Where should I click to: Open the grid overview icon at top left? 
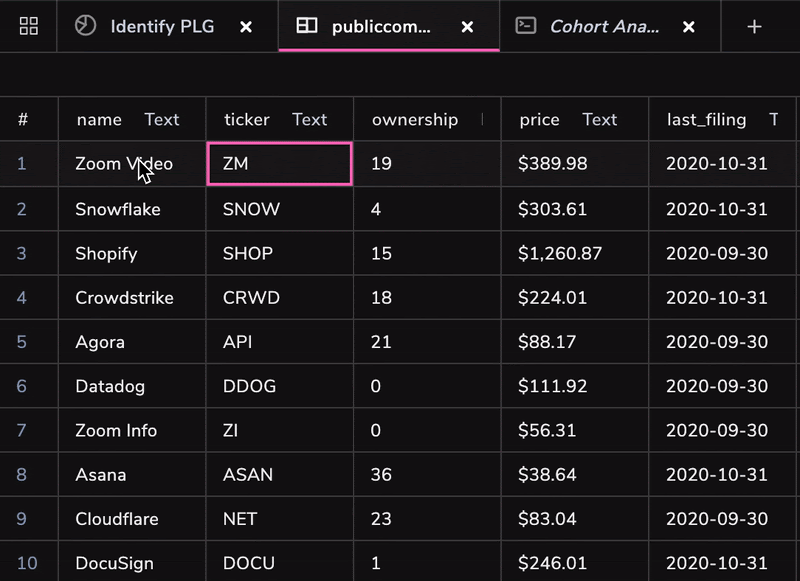pos(29,26)
